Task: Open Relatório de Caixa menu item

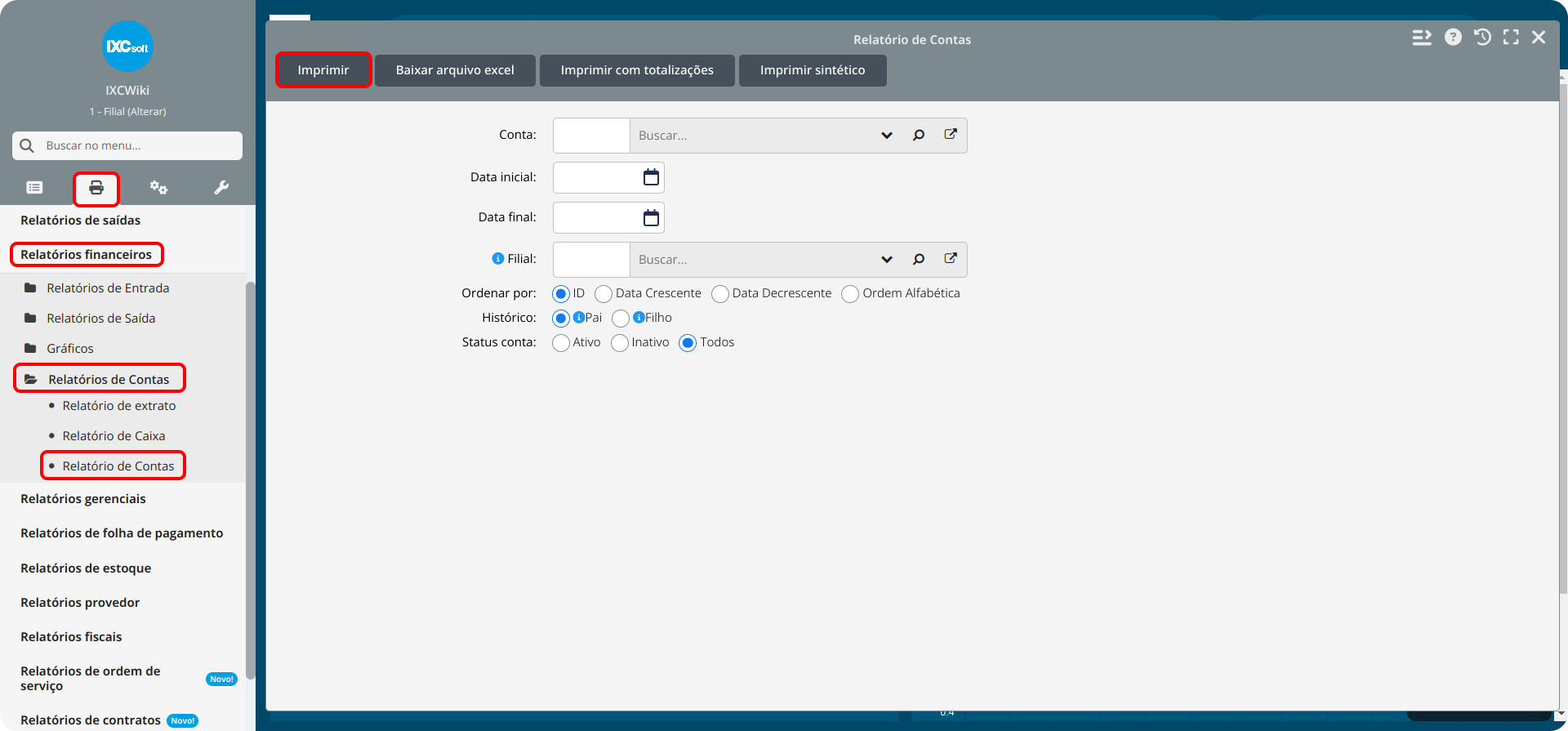Action: click(x=114, y=435)
